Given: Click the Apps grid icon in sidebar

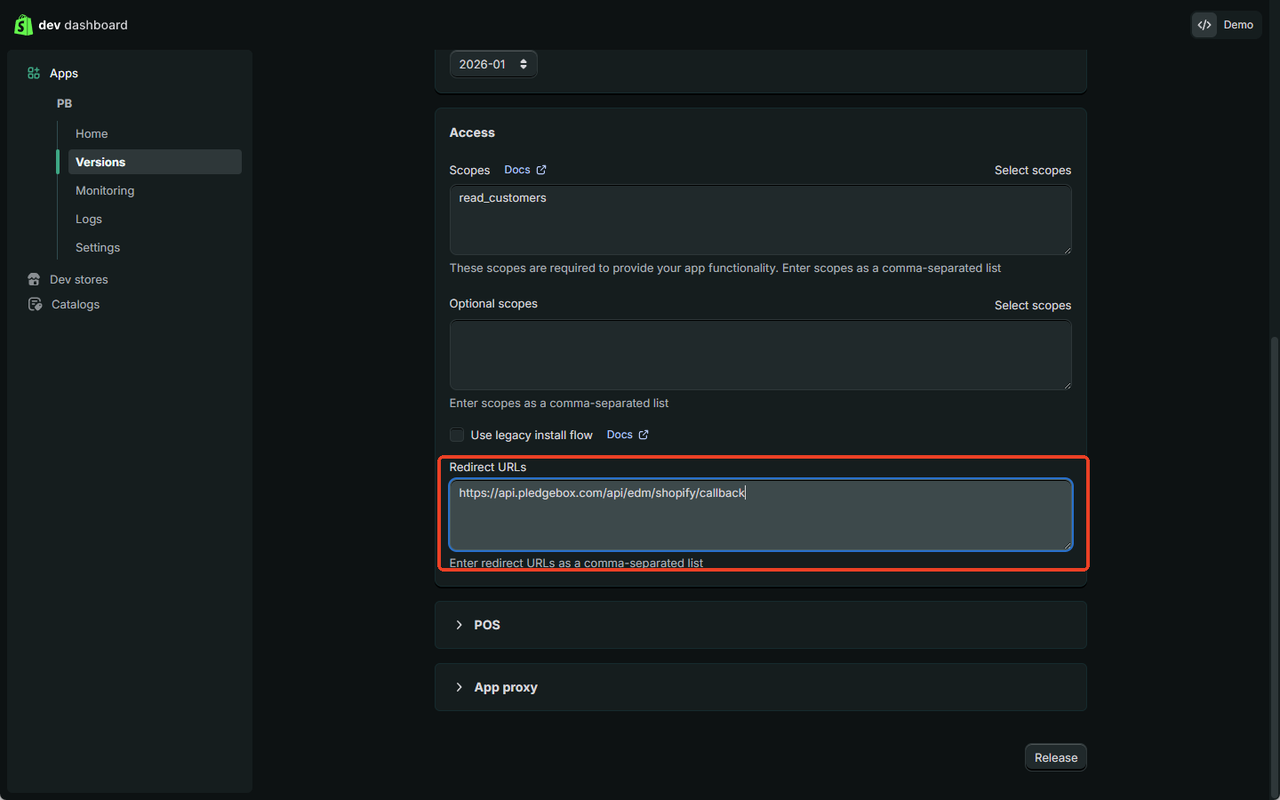Looking at the screenshot, I should [x=34, y=73].
